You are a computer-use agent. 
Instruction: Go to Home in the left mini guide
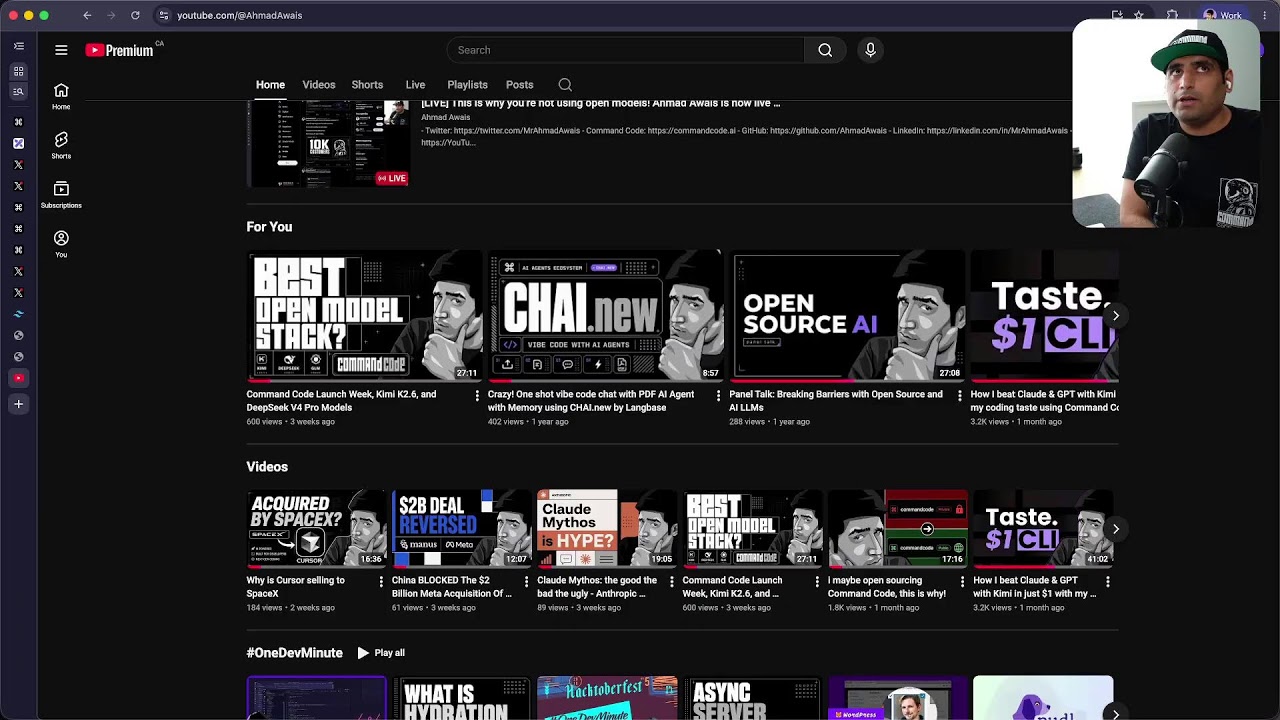pos(61,96)
